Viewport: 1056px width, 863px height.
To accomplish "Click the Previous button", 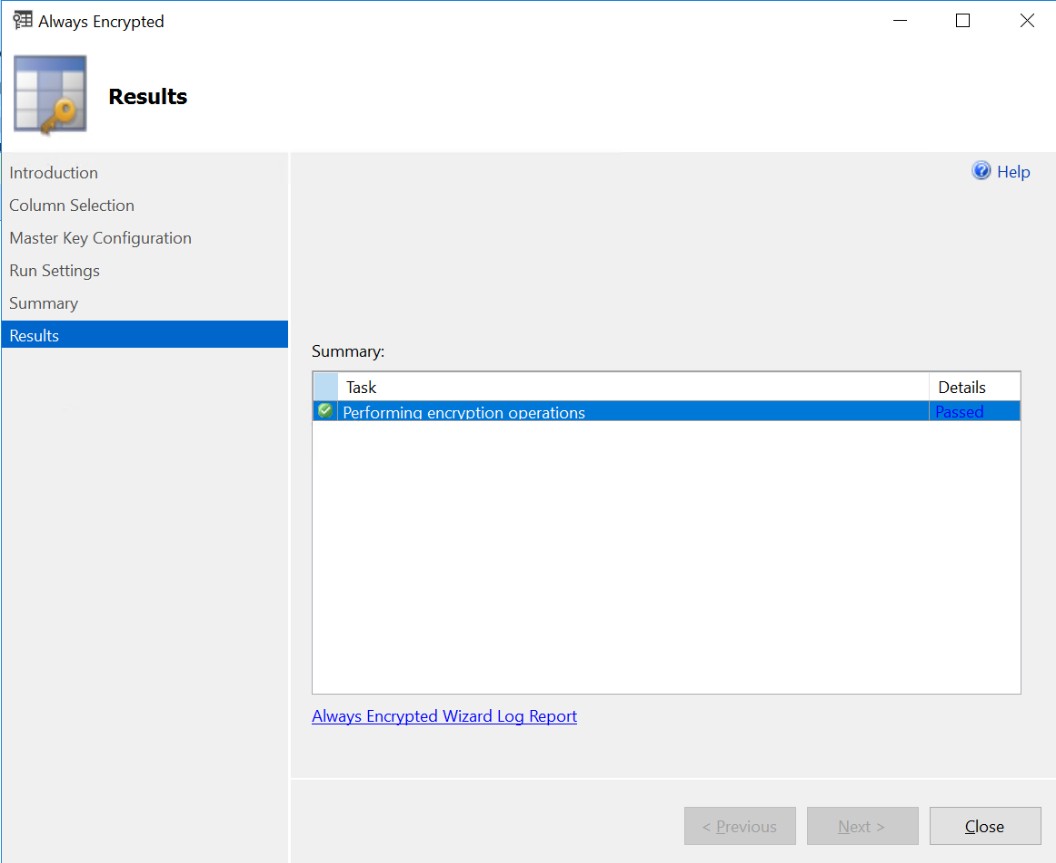I will 739,826.
